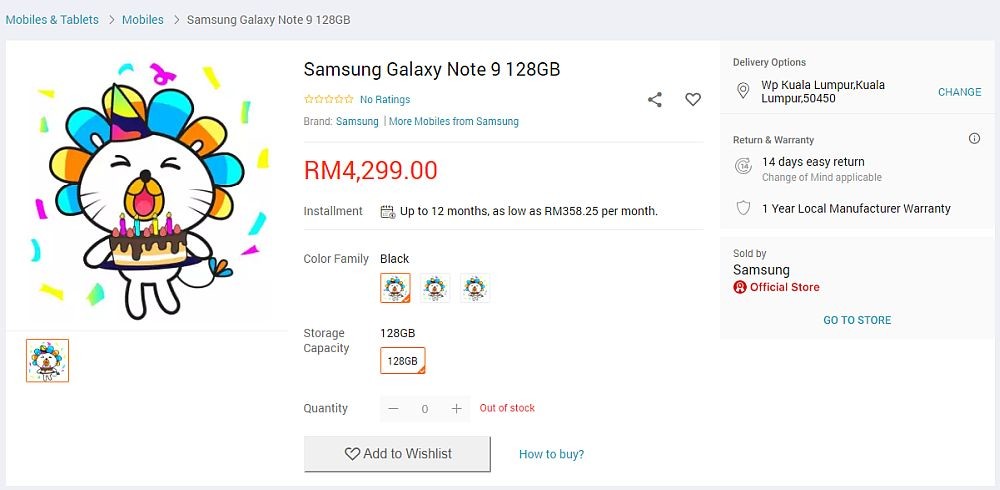This screenshot has height=490, width=1000.
Task: Click the heart wishlist icon near title
Action: pyautogui.click(x=693, y=99)
